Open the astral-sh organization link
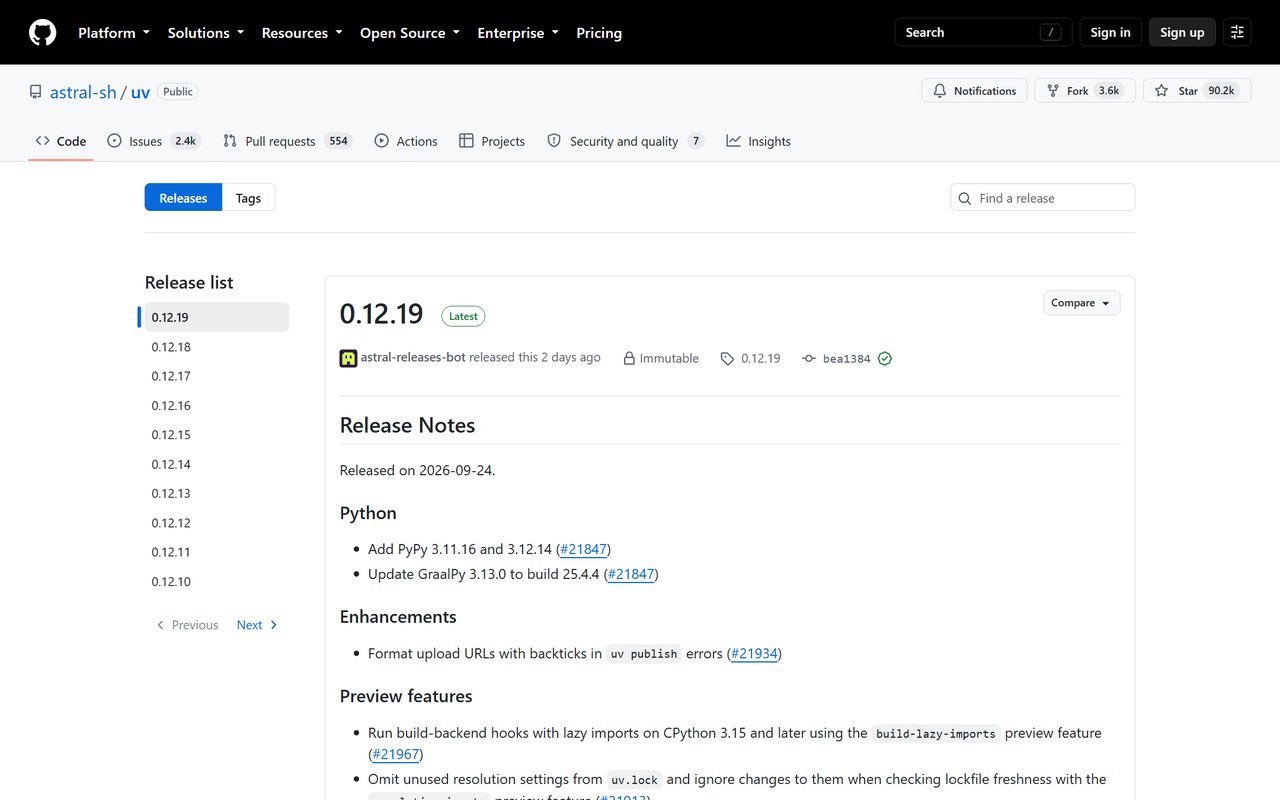Screen dimensions: 1280x800 pos(83,92)
